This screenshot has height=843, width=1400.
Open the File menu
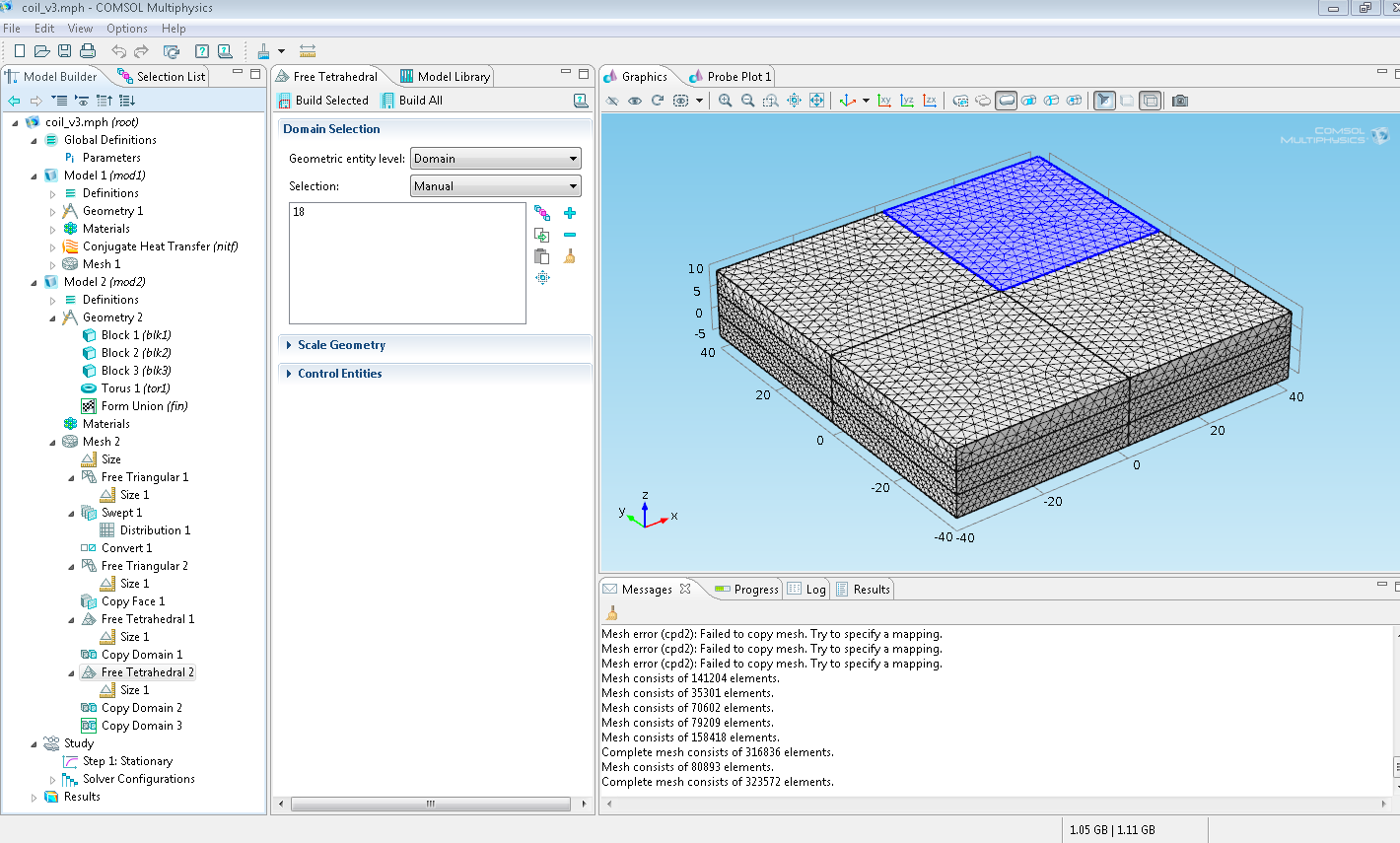click(12, 29)
